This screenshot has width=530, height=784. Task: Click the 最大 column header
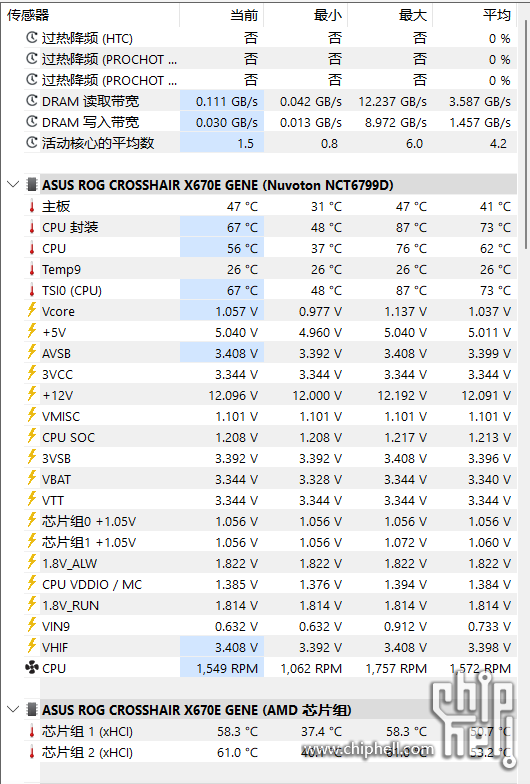[x=413, y=16]
